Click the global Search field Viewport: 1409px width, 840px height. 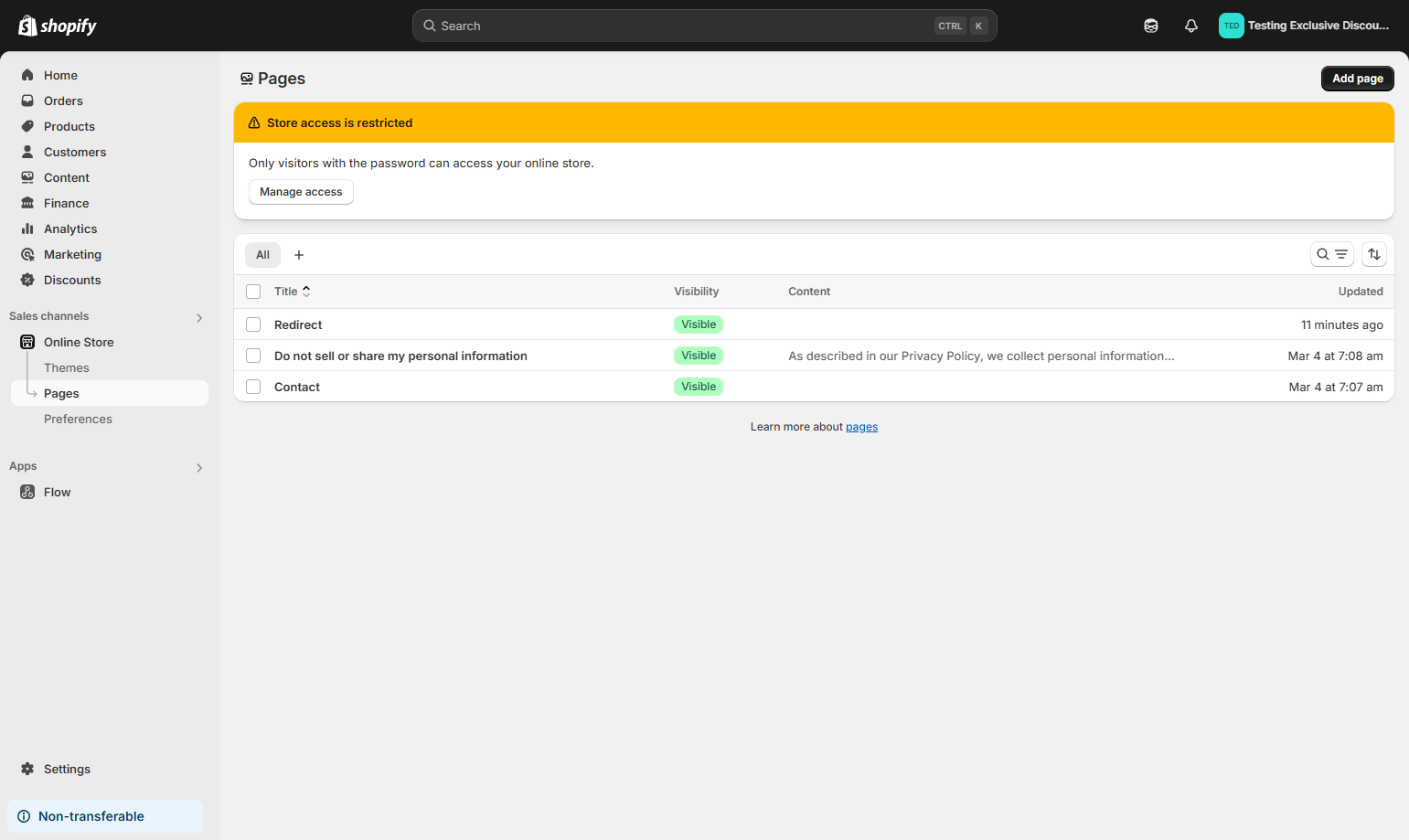[705, 26]
